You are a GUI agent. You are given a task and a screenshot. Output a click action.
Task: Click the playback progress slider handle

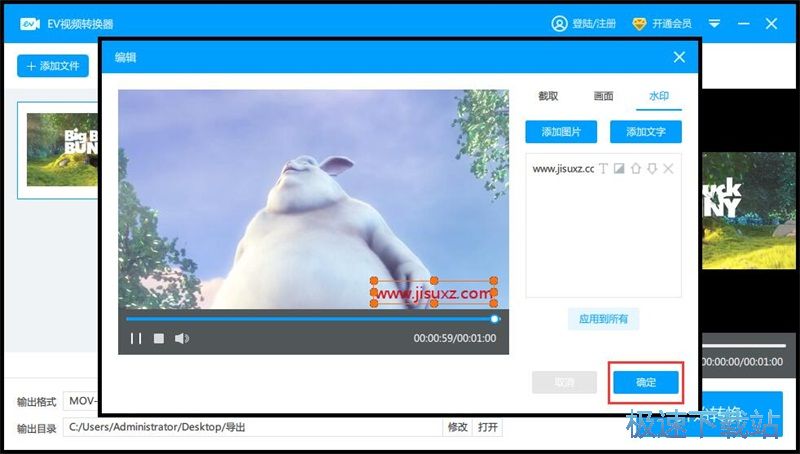(494, 319)
